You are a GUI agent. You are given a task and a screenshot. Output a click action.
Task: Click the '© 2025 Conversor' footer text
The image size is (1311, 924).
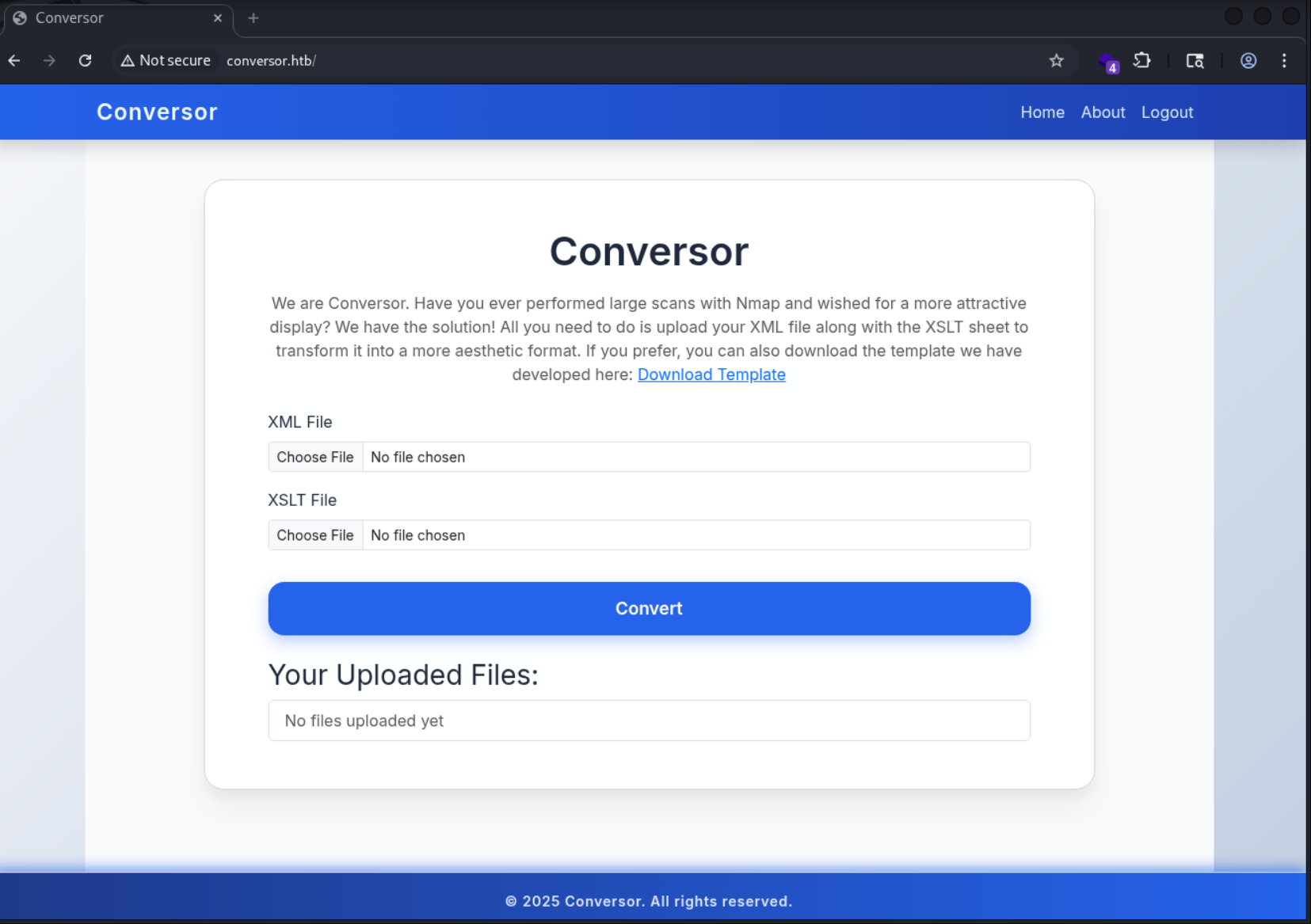click(x=649, y=901)
